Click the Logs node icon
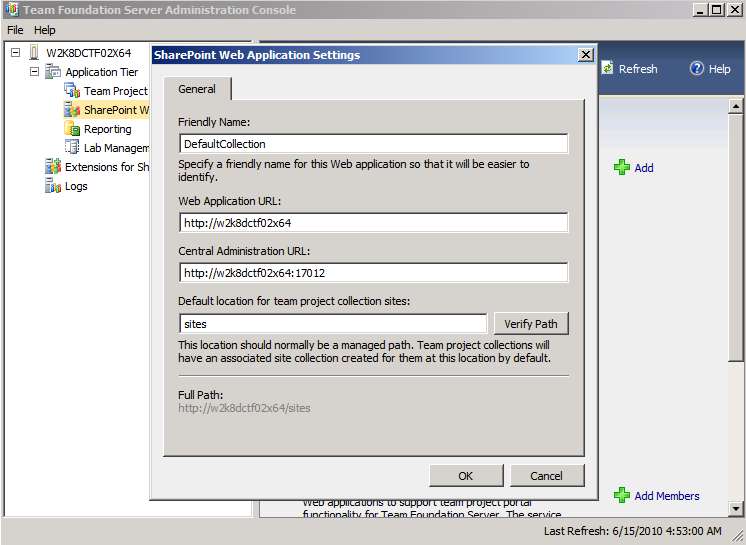Image resolution: width=746 pixels, height=545 pixels. (53, 185)
